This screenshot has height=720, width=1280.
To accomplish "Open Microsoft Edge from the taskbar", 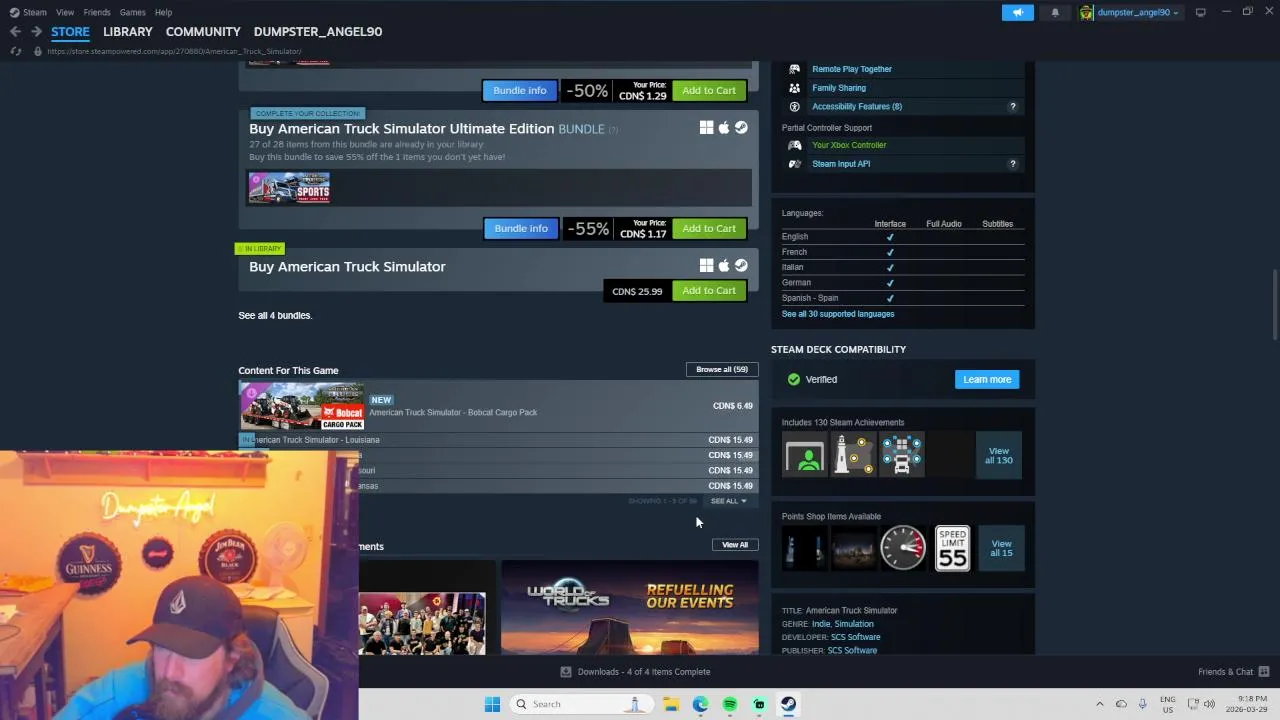I will pos(701,704).
